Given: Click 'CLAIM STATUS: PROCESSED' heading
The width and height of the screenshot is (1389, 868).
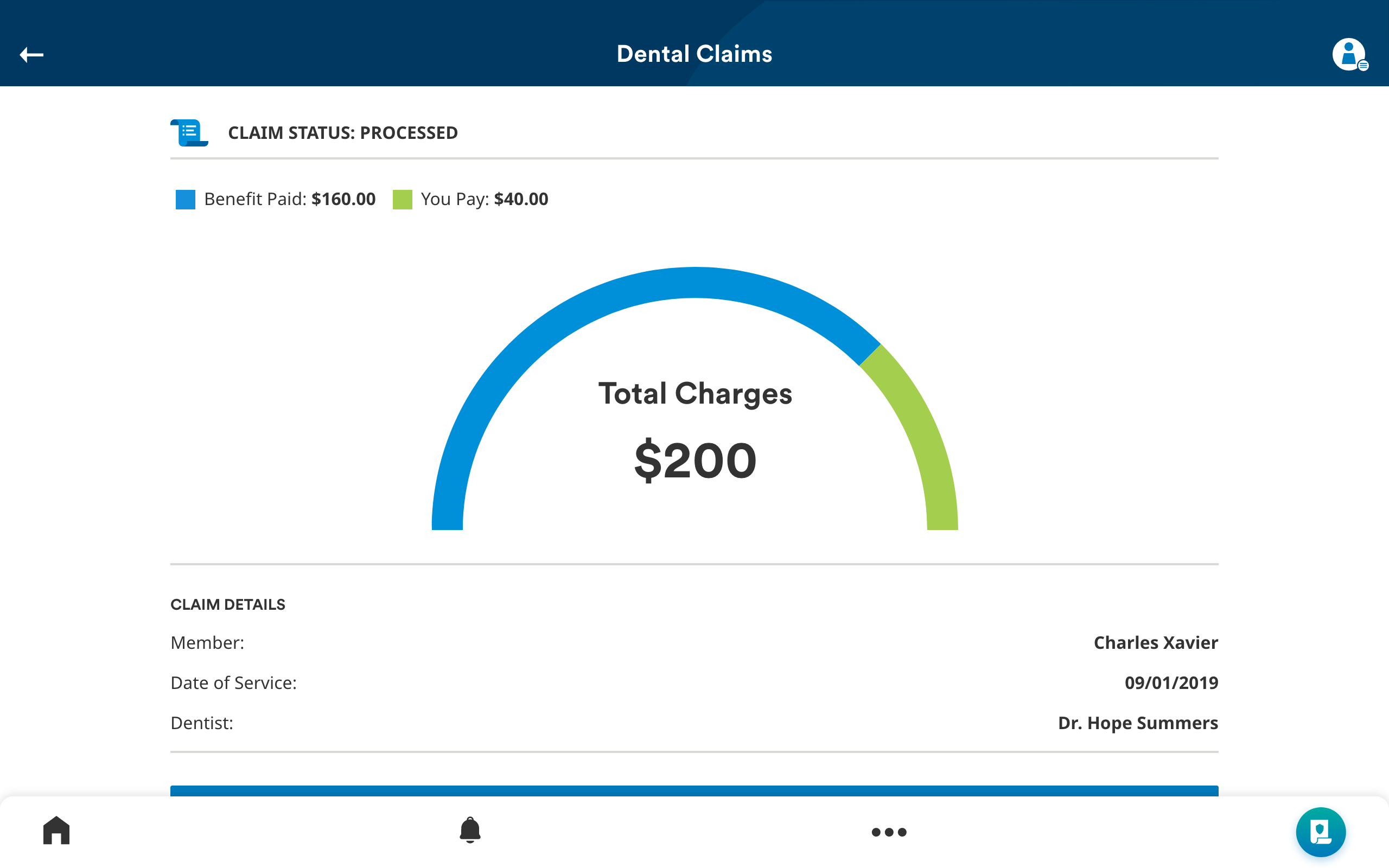Looking at the screenshot, I should pos(343,133).
